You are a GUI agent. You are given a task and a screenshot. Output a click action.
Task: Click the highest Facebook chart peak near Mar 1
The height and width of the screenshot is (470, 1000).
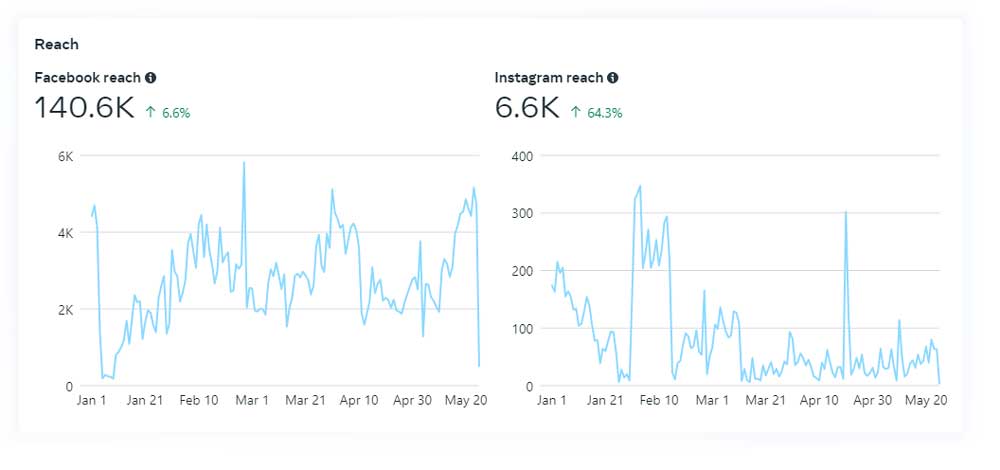pos(243,163)
